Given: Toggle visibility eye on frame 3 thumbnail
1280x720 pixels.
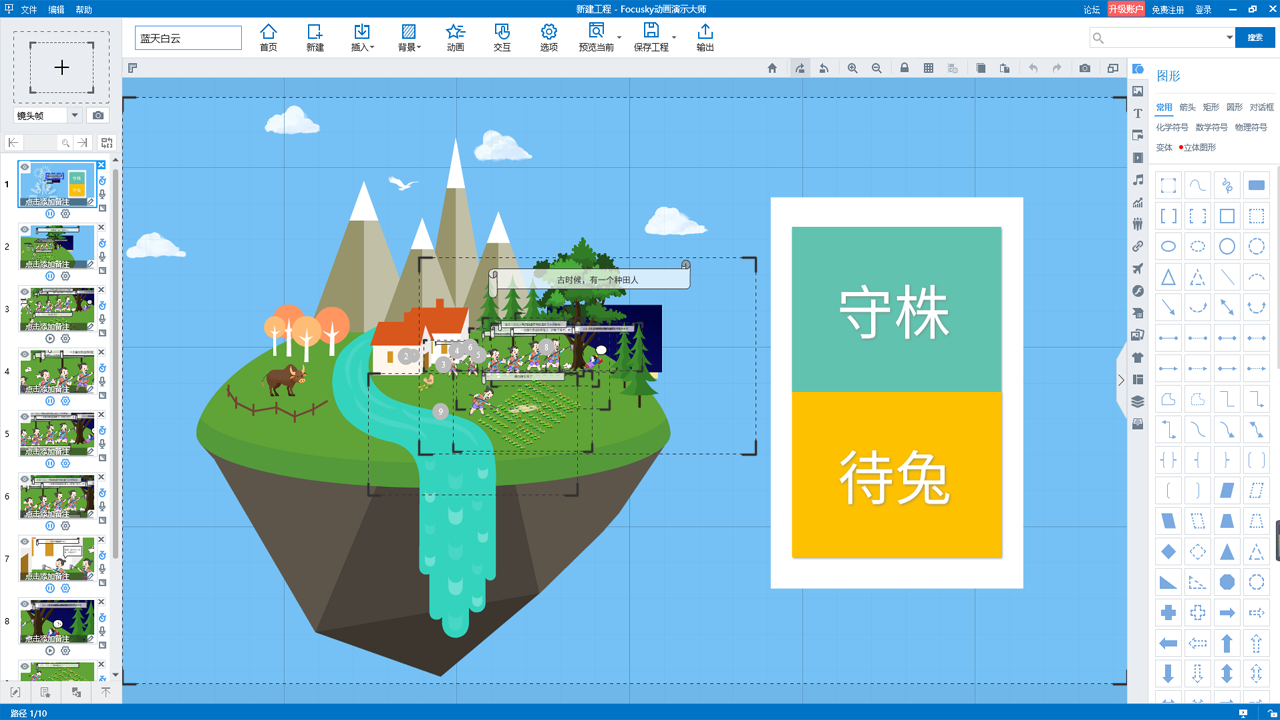Looking at the screenshot, I should pos(25,292).
